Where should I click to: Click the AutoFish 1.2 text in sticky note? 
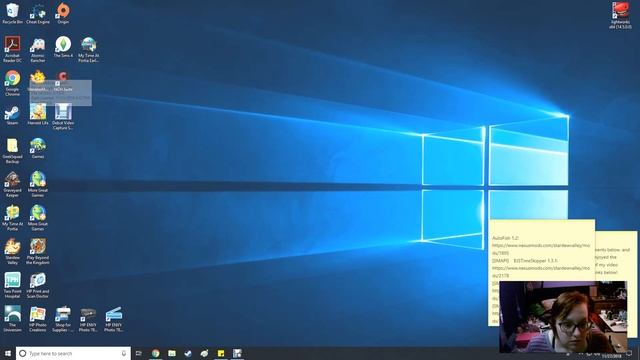pyautogui.click(x=505, y=238)
